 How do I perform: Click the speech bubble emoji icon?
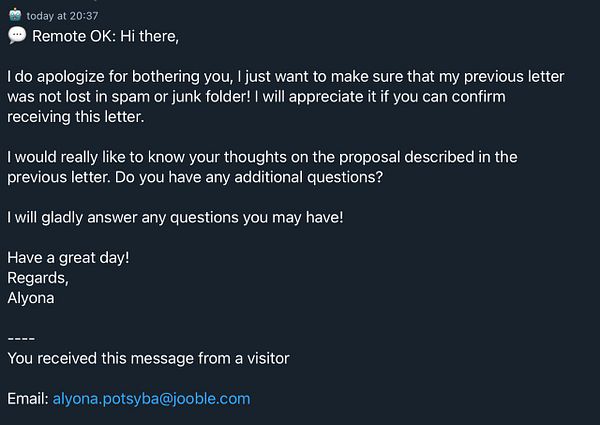16,36
